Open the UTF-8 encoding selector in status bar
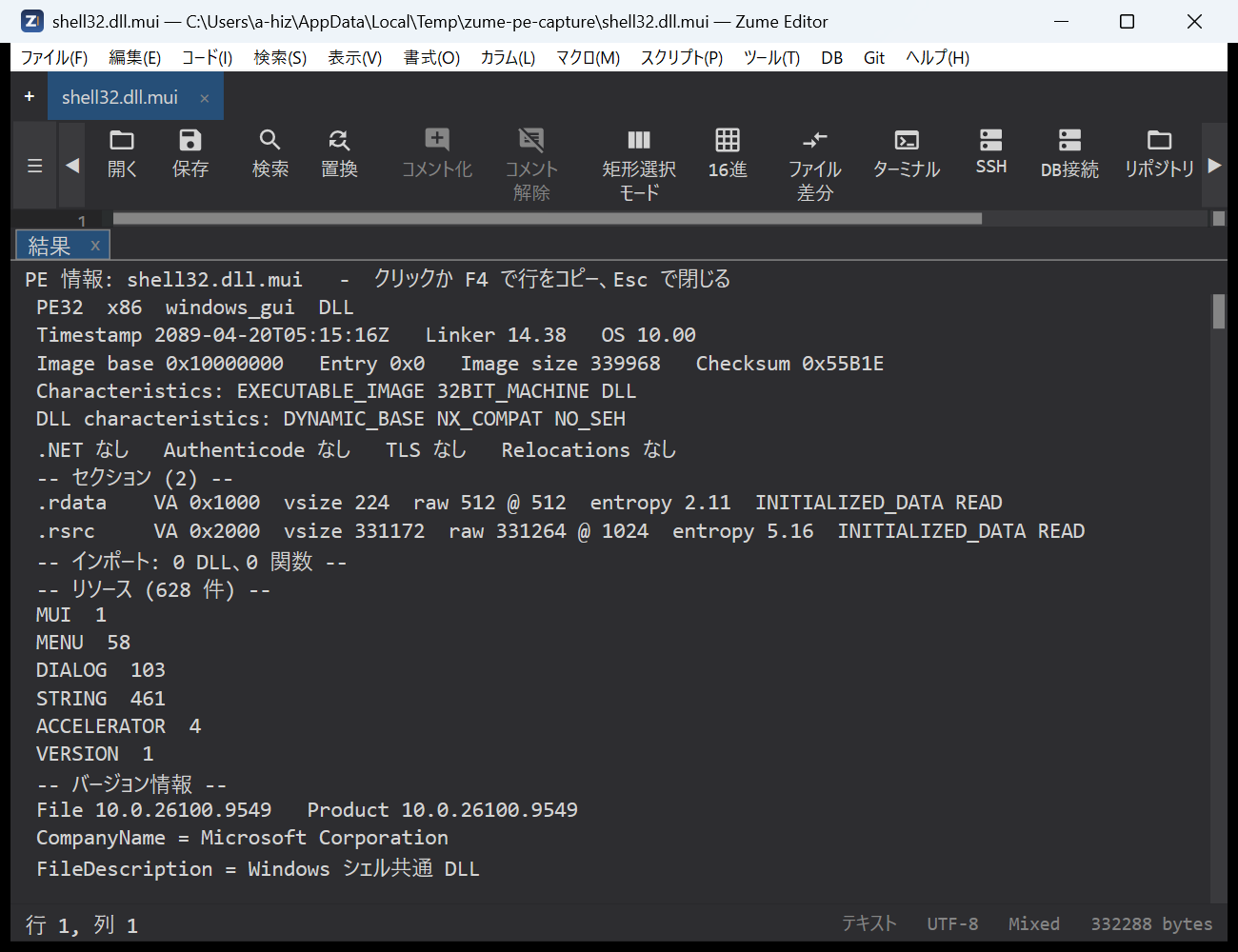The image size is (1238, 952). (952, 923)
